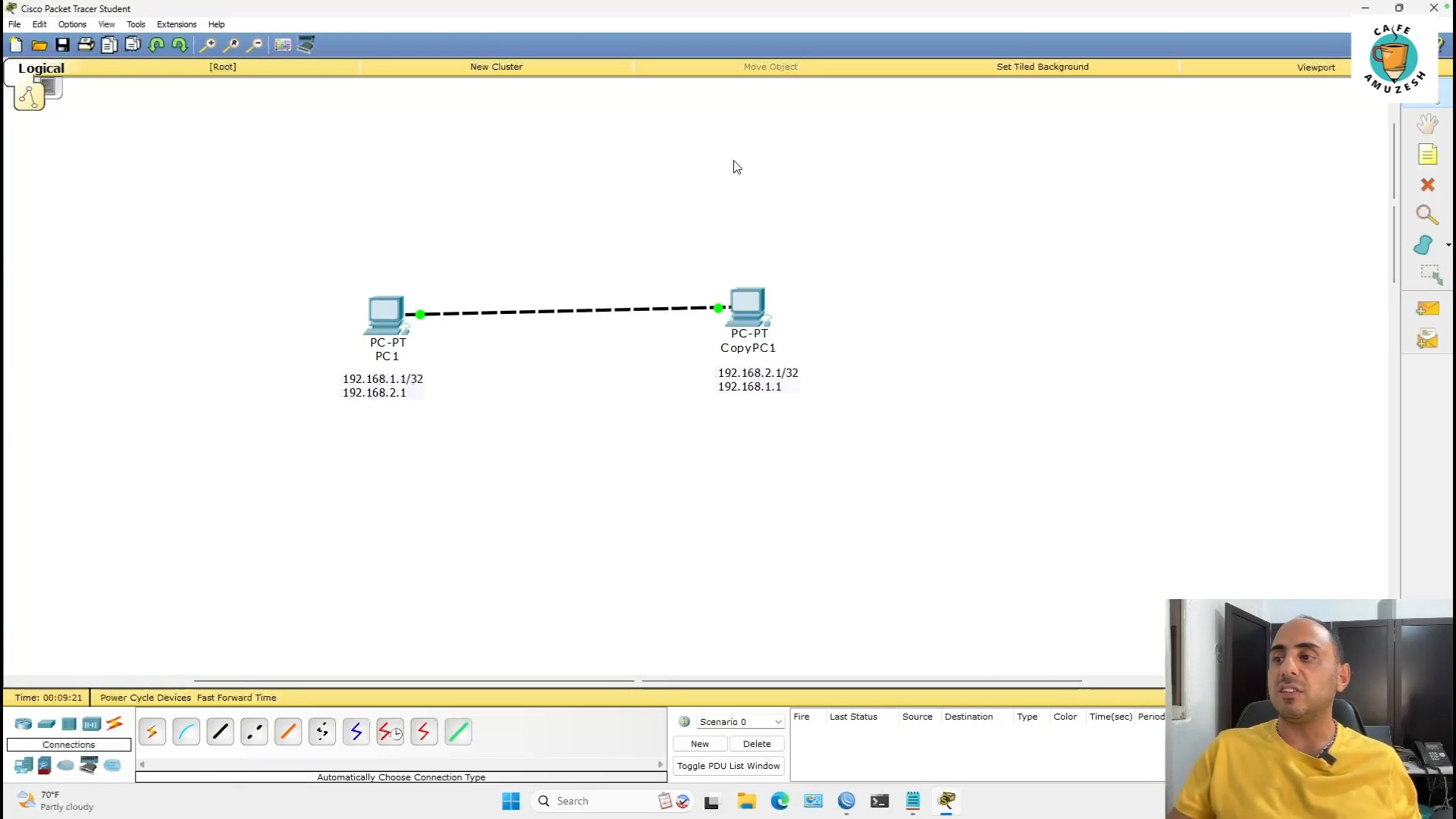The image size is (1456, 819).
Task: Pick the Copper Straight-Through cable
Action: (221, 732)
